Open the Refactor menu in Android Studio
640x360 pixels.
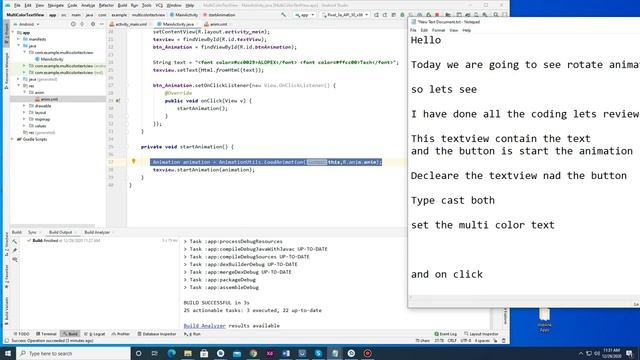106,5
